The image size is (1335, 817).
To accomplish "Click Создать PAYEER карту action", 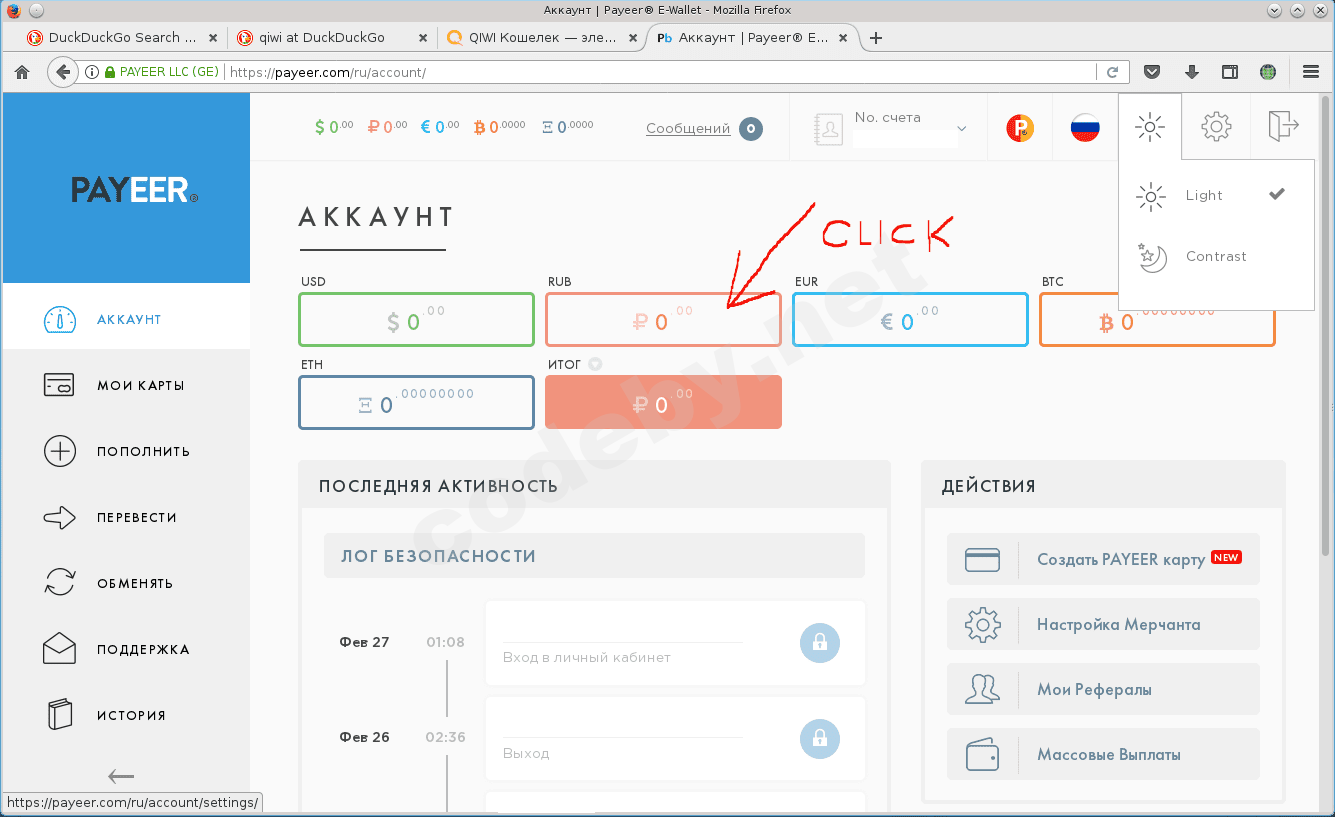I will 1103,559.
